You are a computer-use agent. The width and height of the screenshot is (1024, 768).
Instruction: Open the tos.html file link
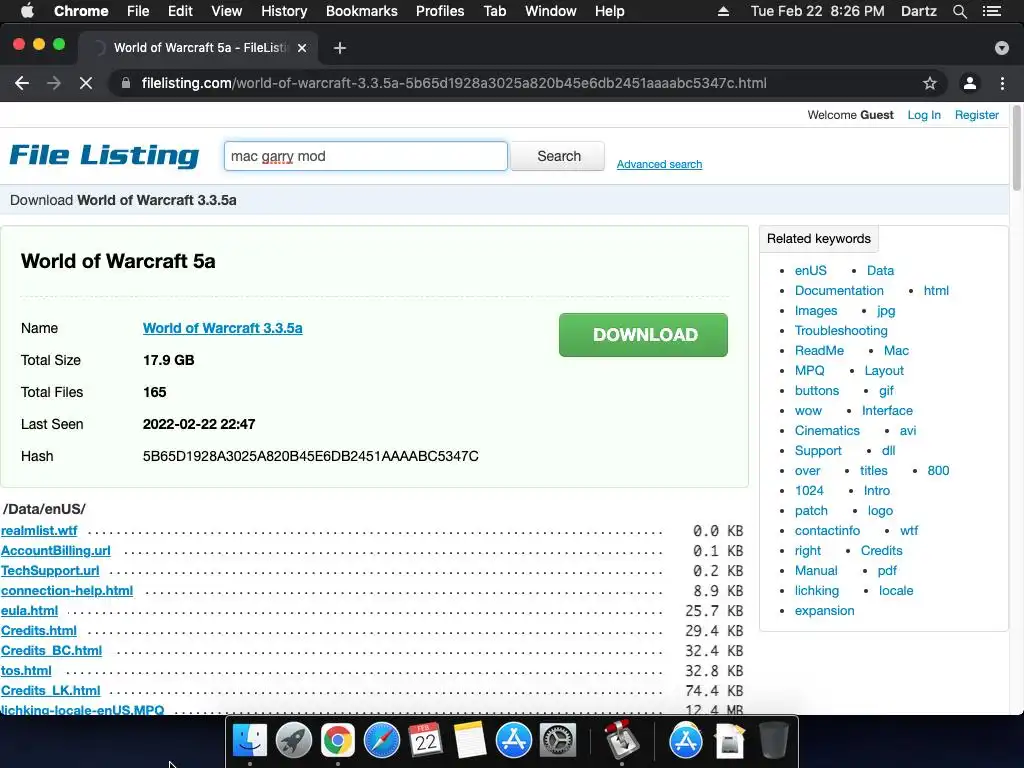[26, 671]
